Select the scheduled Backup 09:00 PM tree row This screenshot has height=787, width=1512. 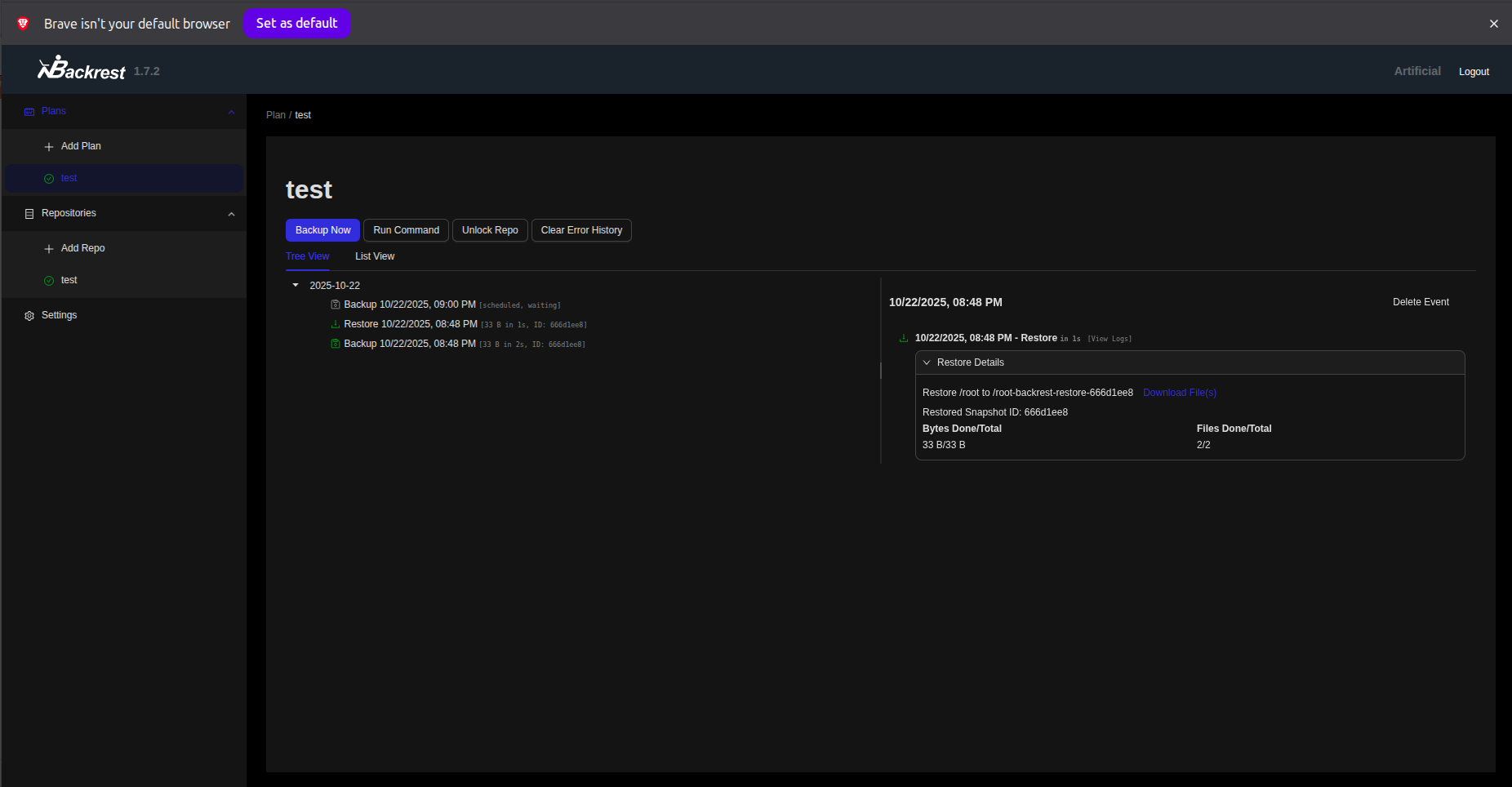(x=445, y=305)
